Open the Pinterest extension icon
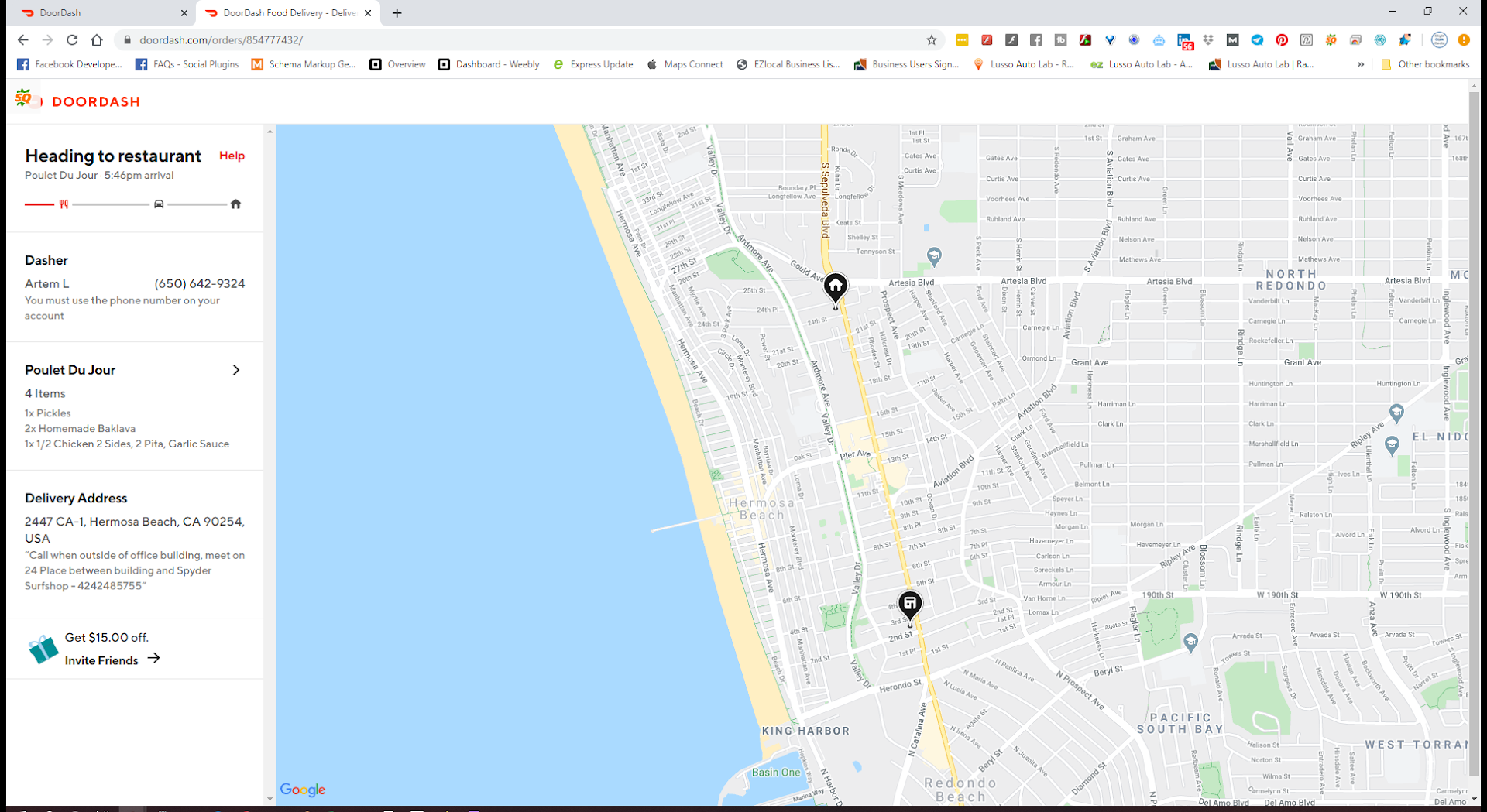The image size is (1487, 812). 1282,40
